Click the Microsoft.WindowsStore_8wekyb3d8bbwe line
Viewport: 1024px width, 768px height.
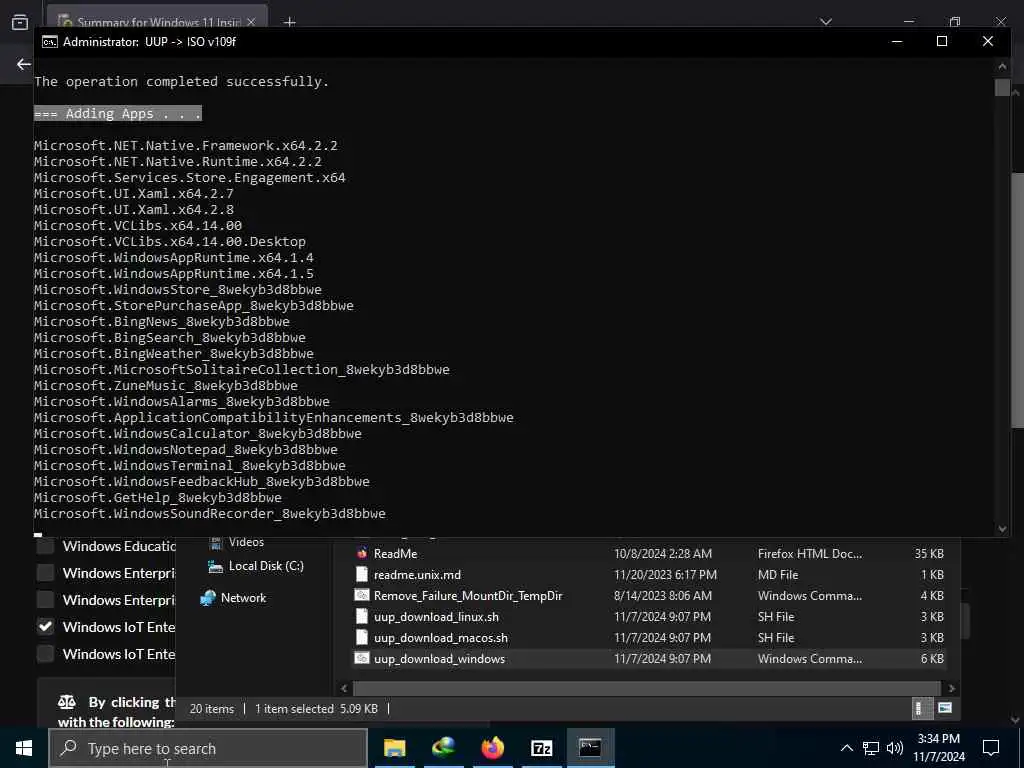178,289
